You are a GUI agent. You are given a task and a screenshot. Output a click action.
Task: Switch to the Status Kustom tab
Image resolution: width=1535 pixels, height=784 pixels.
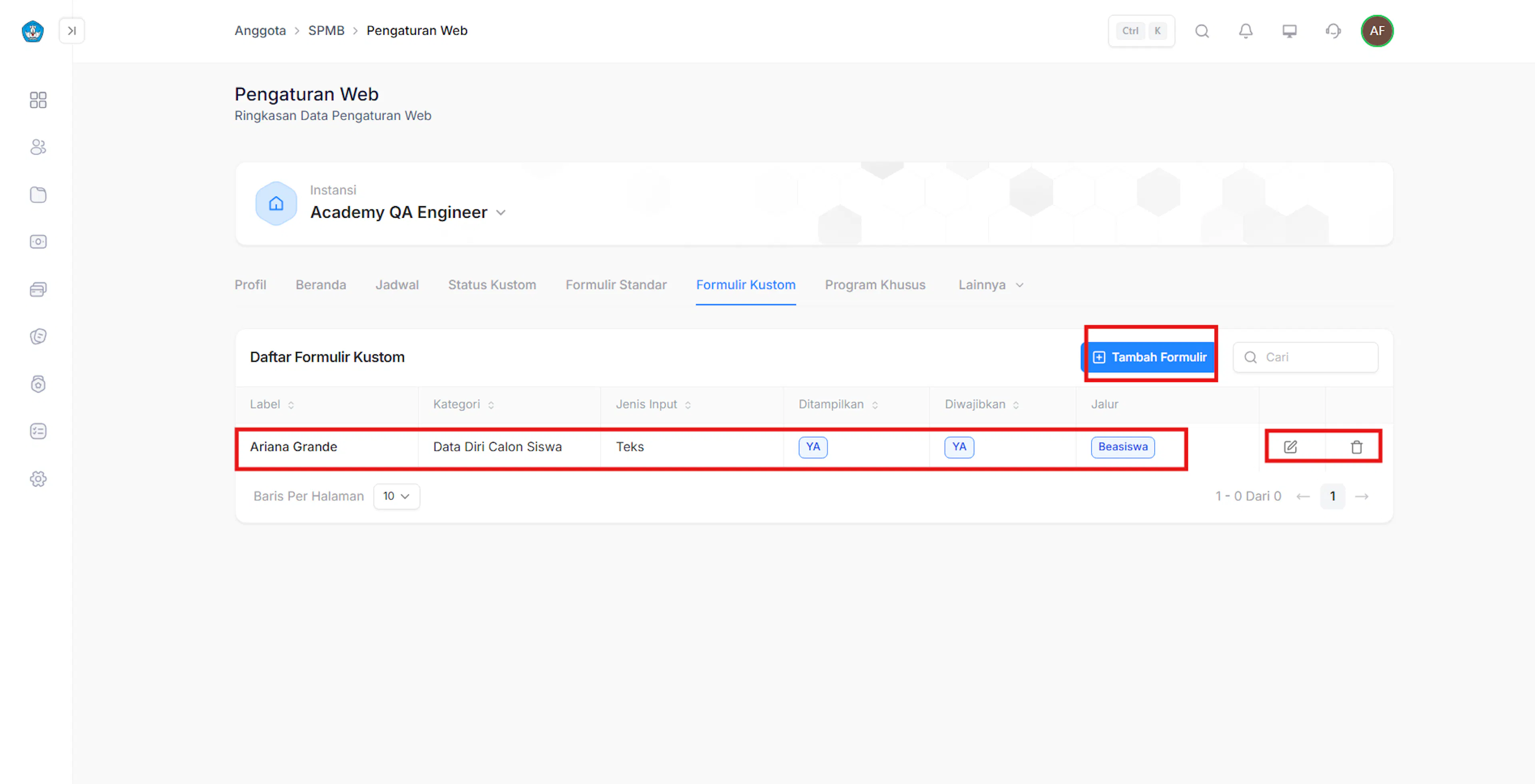click(492, 285)
